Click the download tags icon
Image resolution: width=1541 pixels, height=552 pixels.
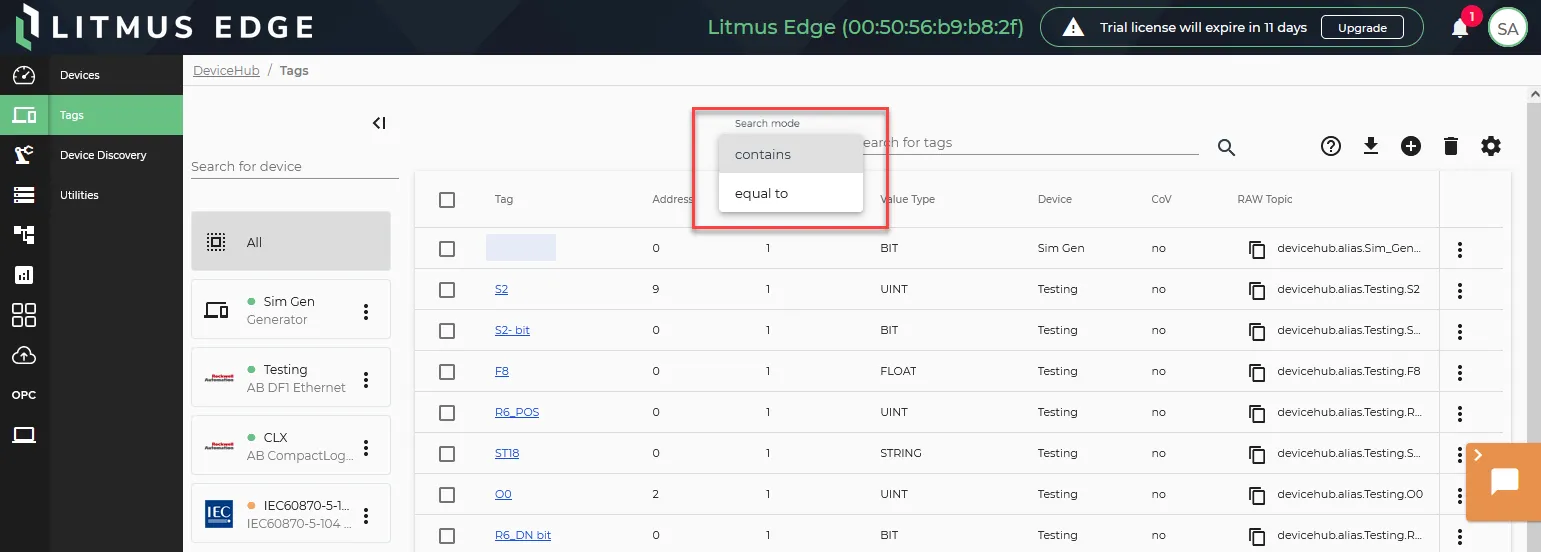[1371, 147]
